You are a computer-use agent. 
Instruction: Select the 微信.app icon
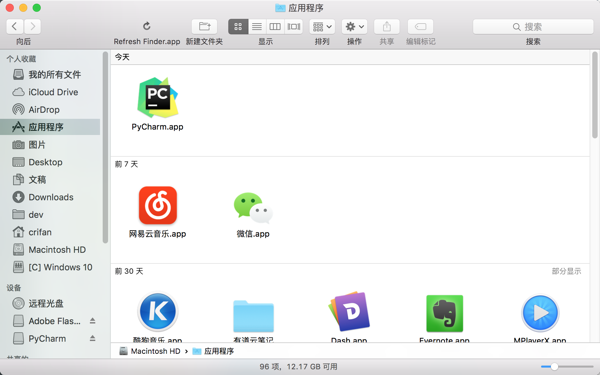pyautogui.click(x=253, y=207)
